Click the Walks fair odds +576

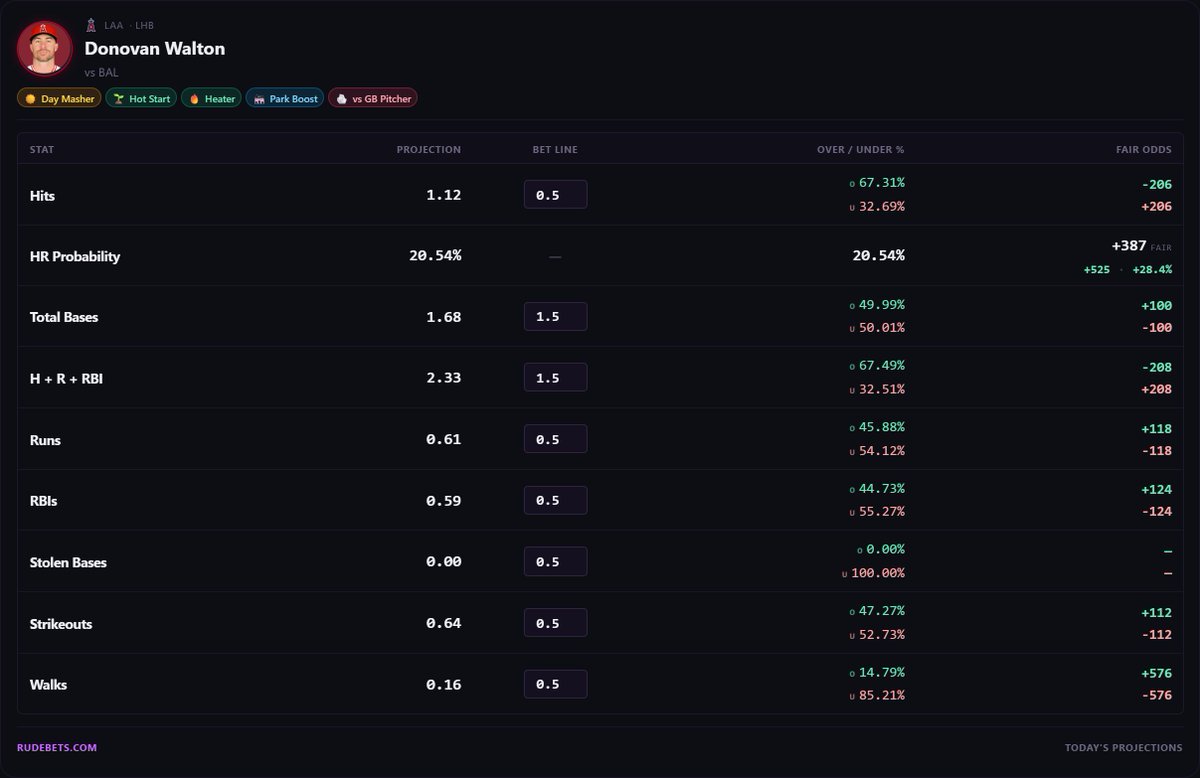pyautogui.click(x=1157, y=673)
